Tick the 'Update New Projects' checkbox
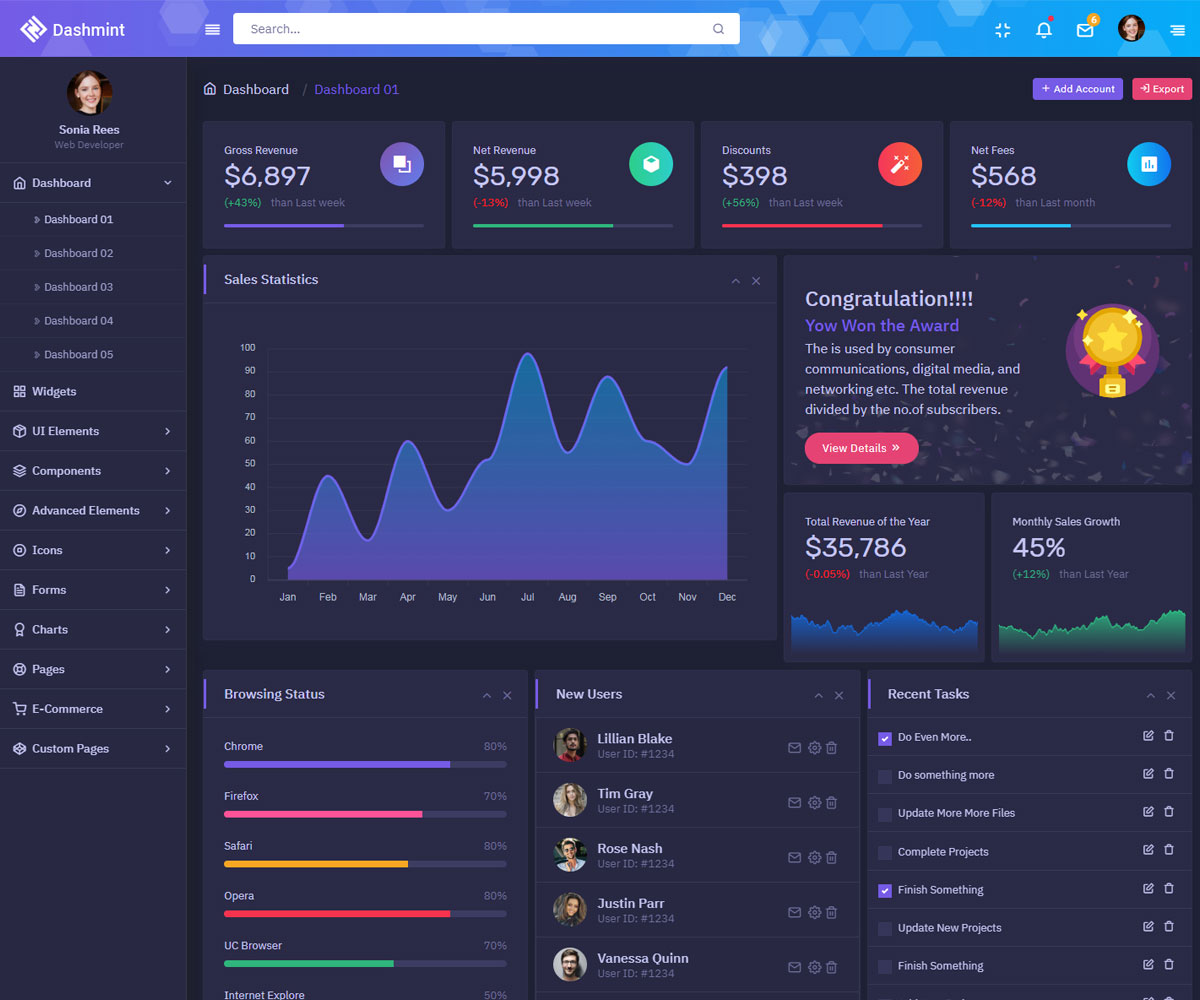Screen dimensions: 1200x1000 [x=884, y=929]
